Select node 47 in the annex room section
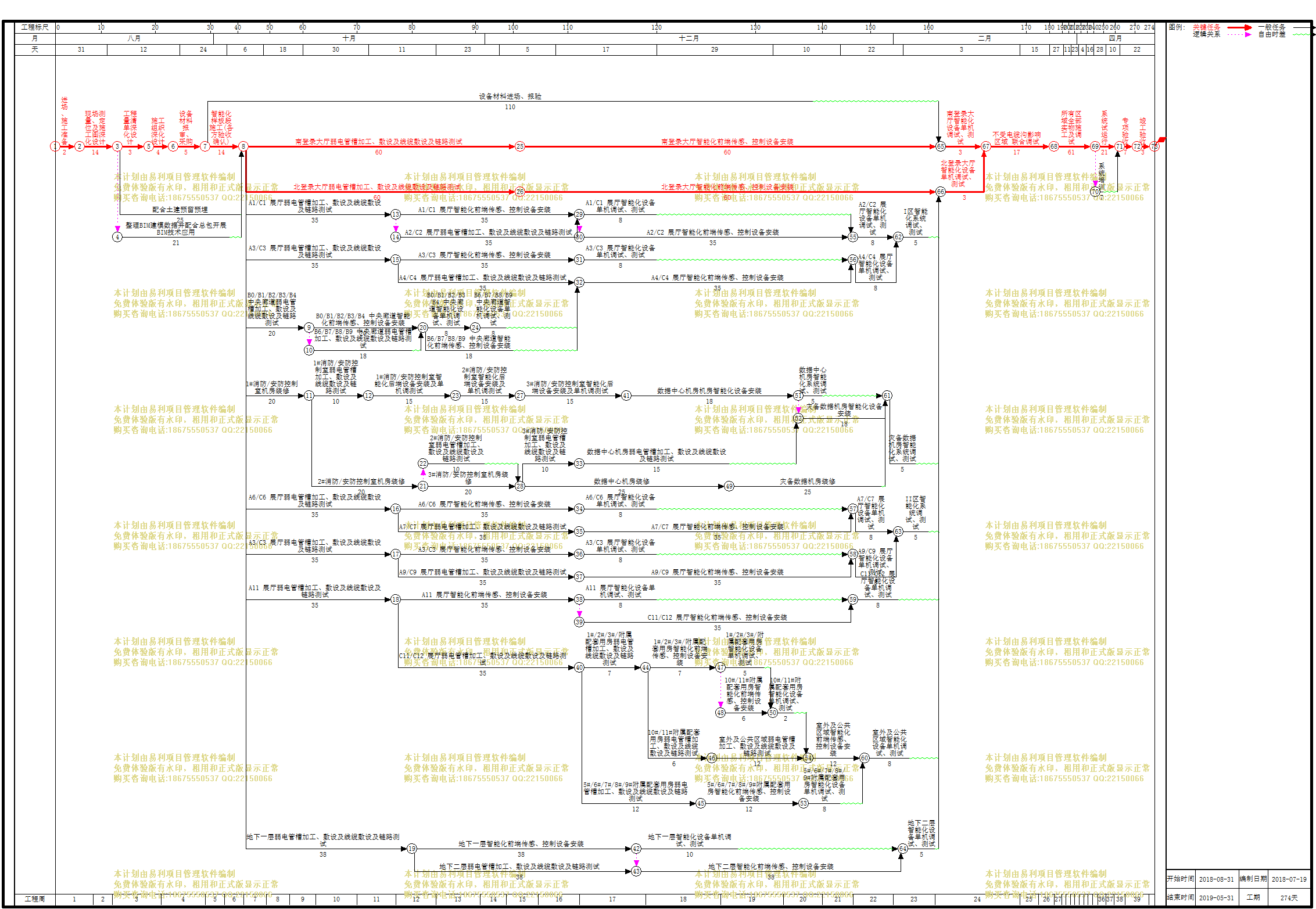The width and height of the screenshot is (1316, 909). click(720, 667)
